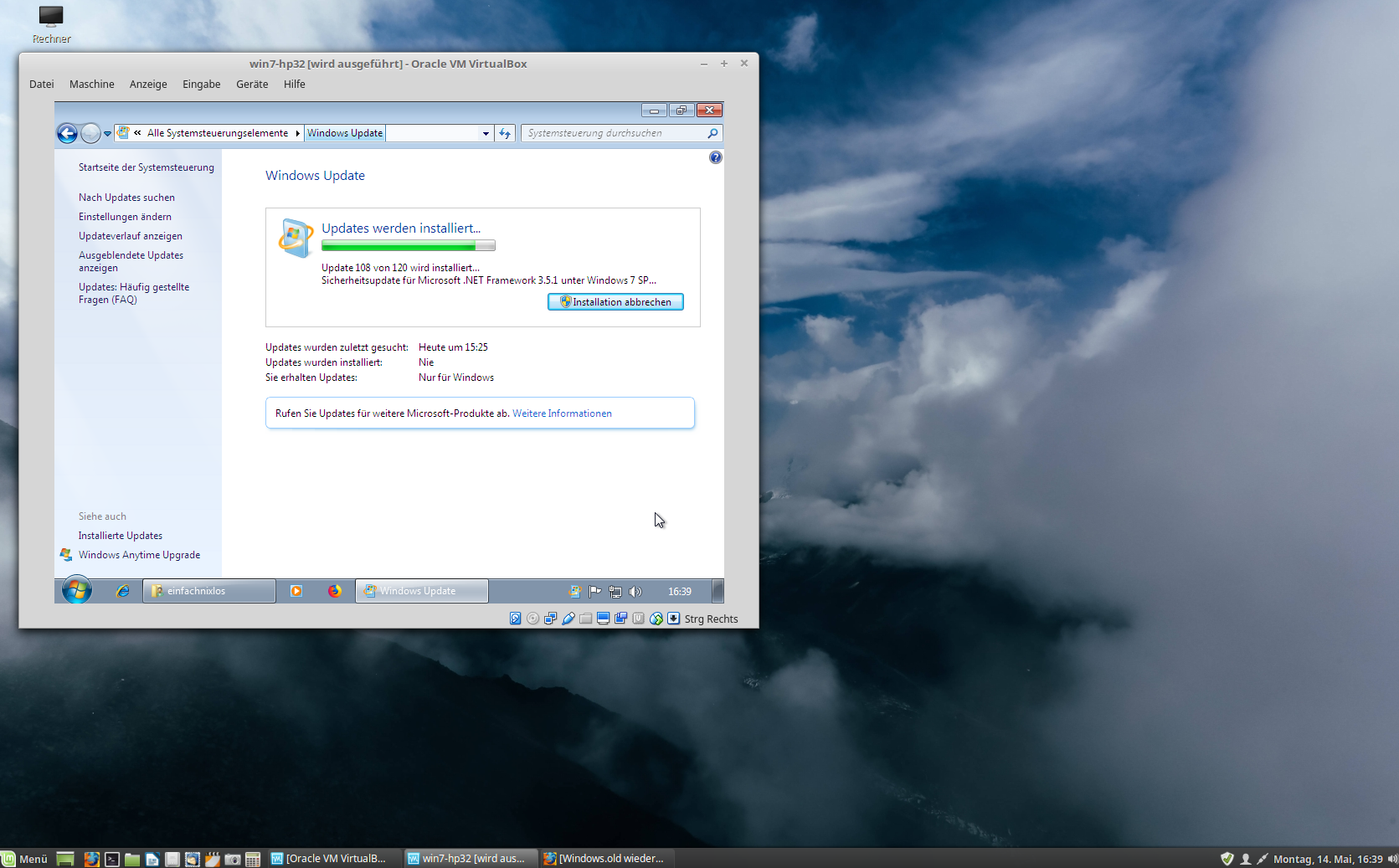The width and height of the screenshot is (1399, 868).
Task: Open 'Installierte Updates' link
Action: [x=121, y=536]
